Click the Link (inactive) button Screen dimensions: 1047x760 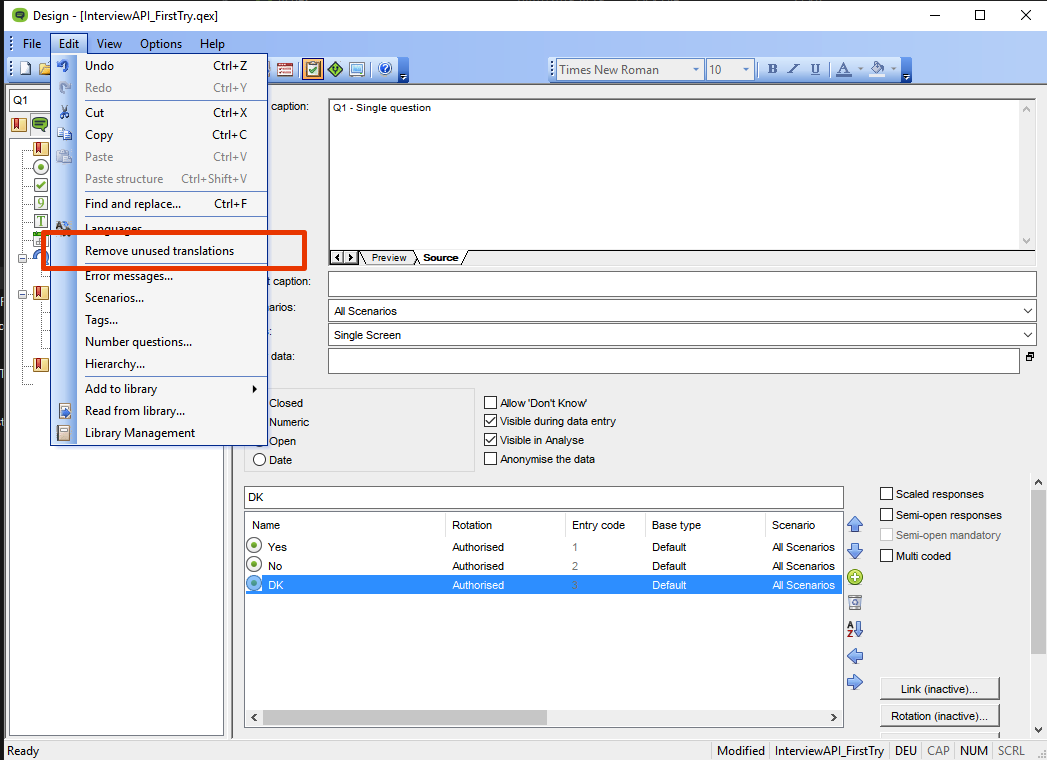939,689
